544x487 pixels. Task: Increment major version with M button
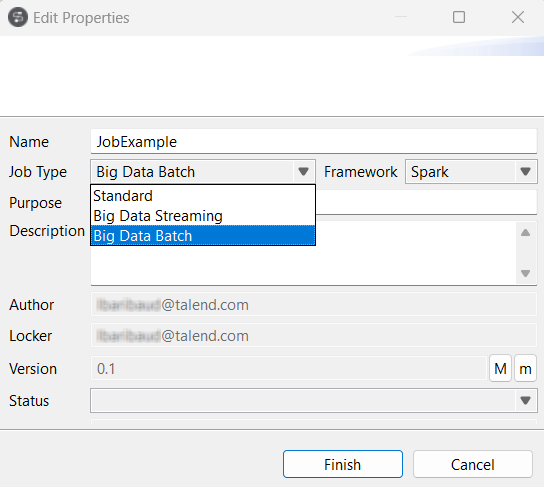pos(500,368)
